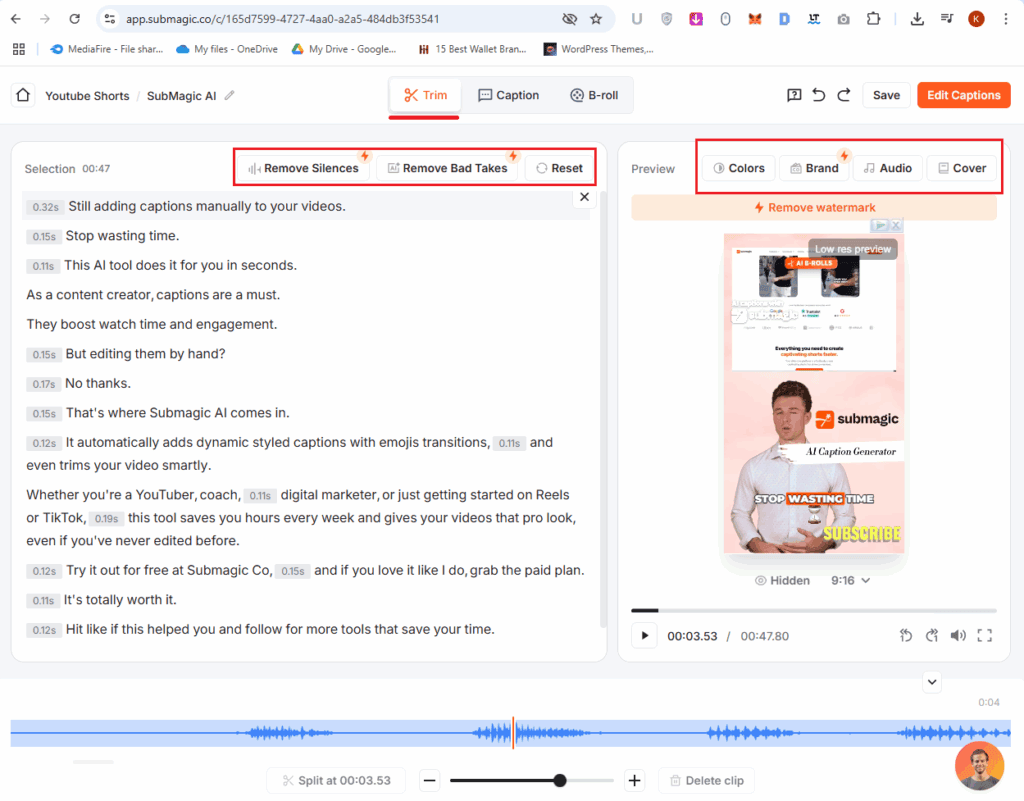Click Remove Bad Takes button
The height and width of the screenshot is (801, 1024).
pos(447,168)
